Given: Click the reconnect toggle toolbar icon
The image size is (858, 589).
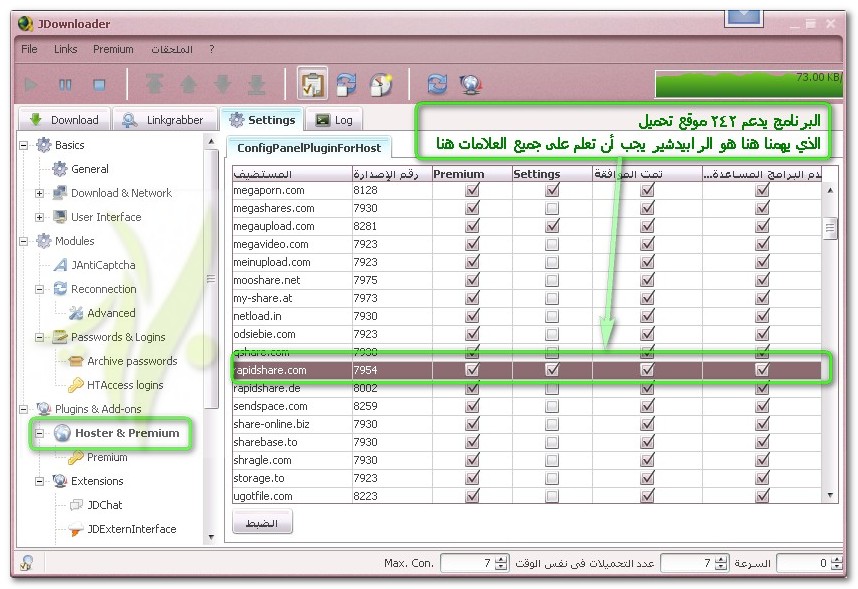Looking at the screenshot, I should [346, 84].
